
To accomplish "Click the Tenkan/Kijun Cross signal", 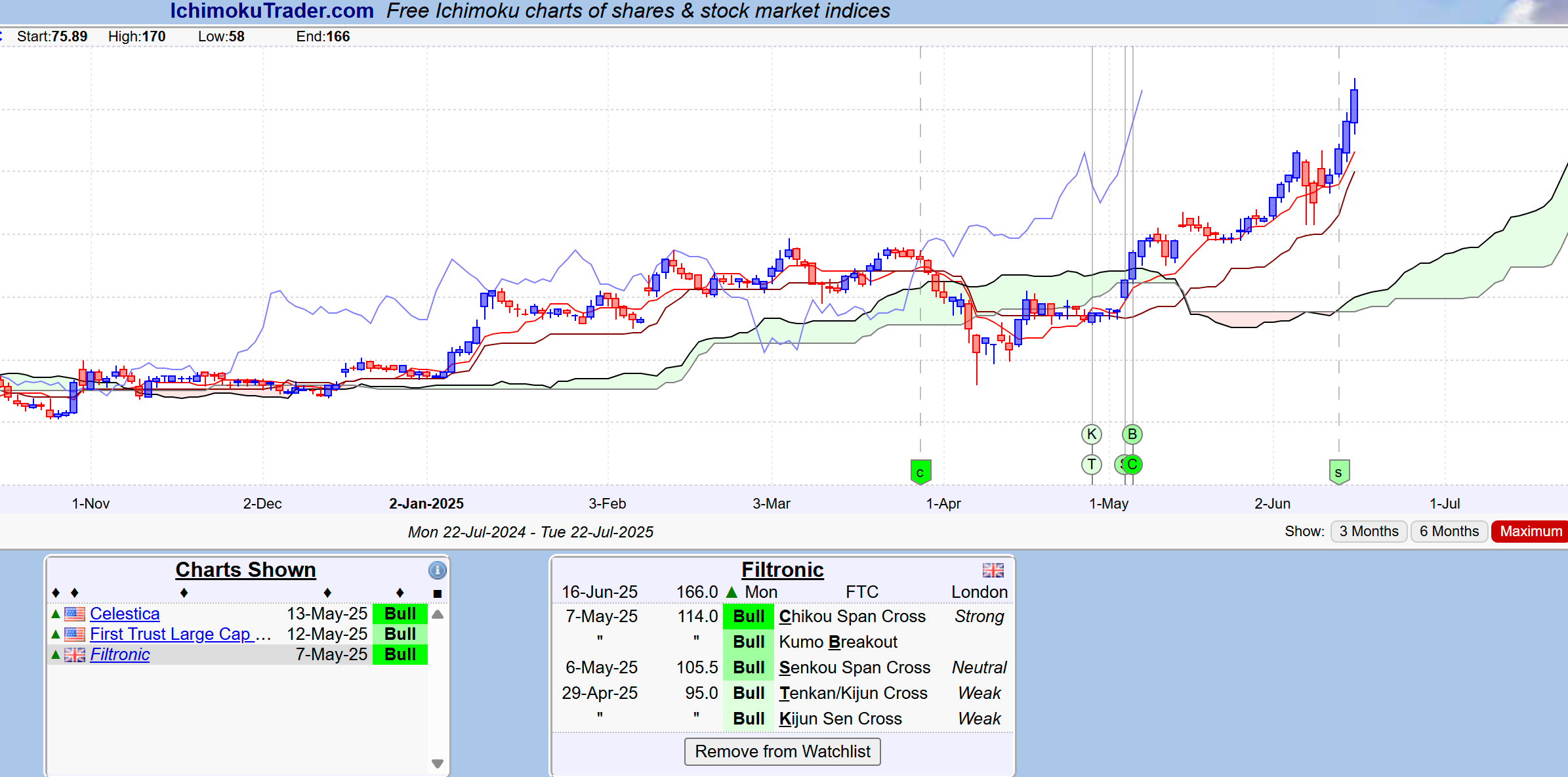I will (x=853, y=693).
